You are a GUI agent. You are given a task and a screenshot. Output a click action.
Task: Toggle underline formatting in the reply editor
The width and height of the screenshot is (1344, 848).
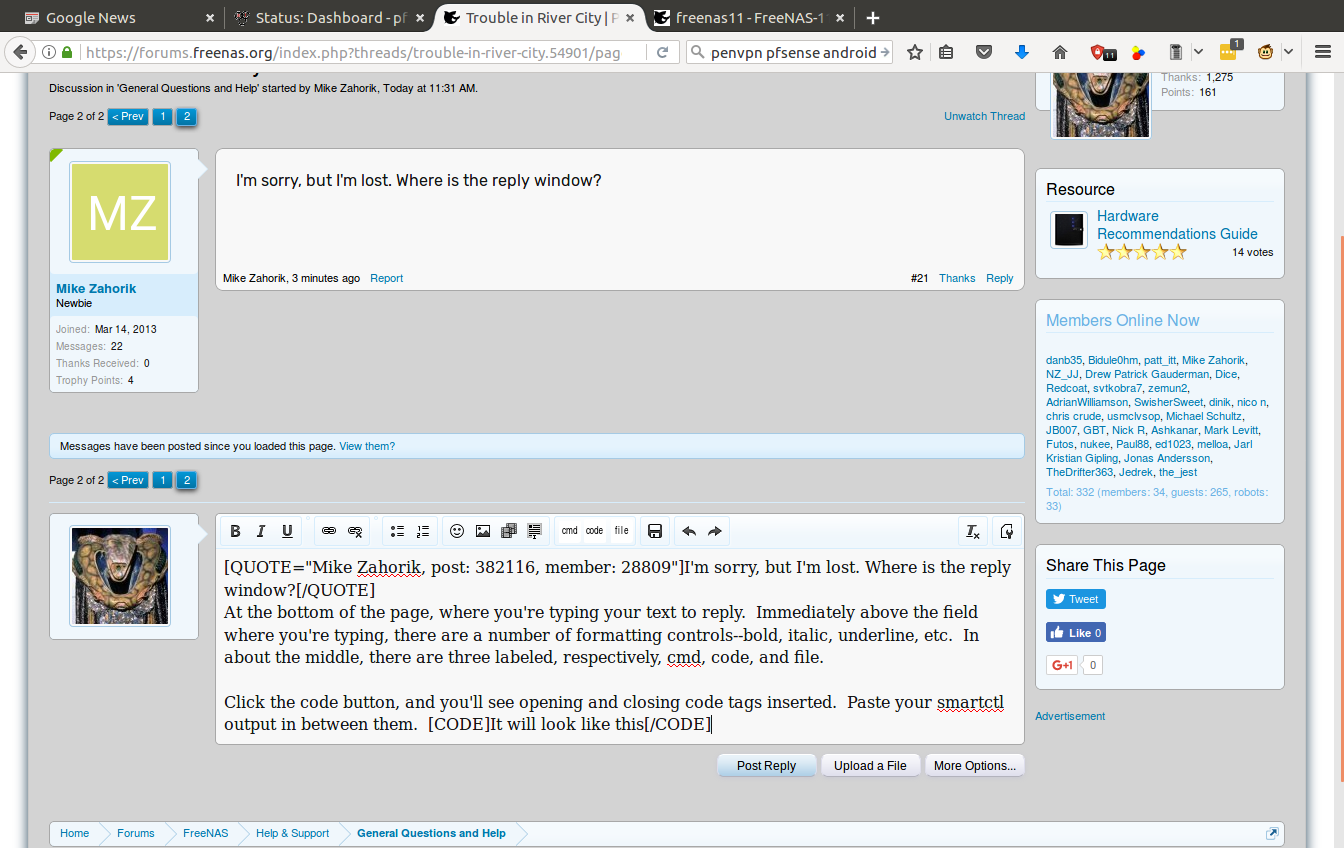(x=287, y=531)
